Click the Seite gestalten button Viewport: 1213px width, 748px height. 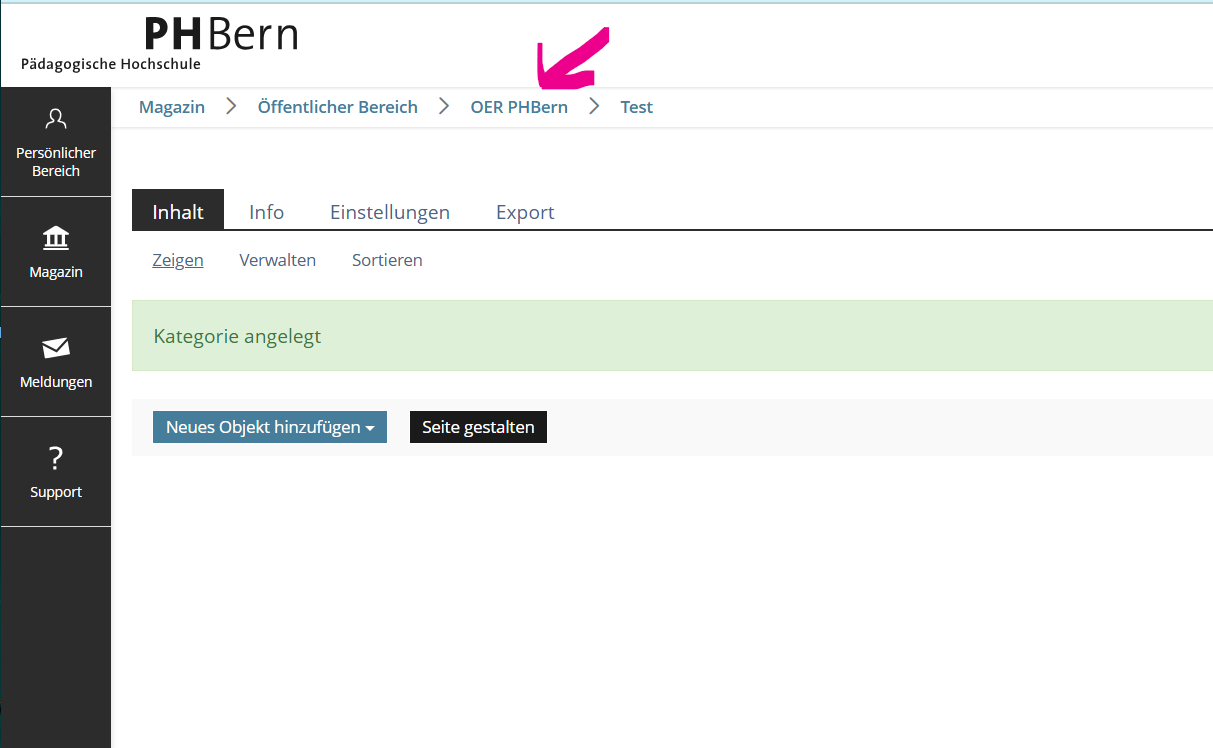point(477,427)
